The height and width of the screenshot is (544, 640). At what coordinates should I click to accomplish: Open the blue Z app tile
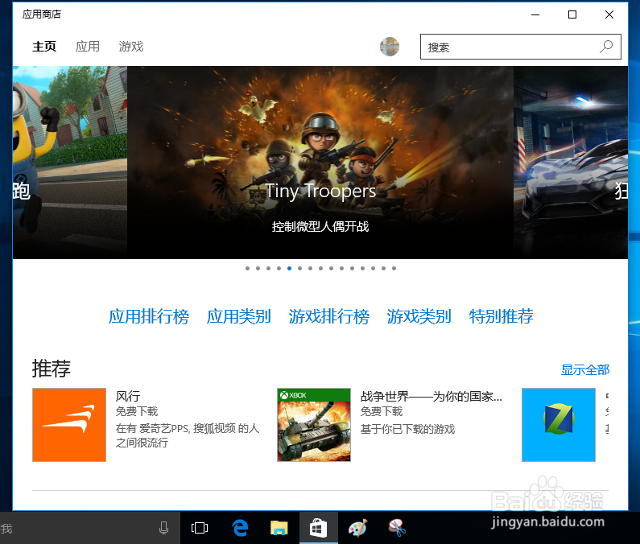(559, 425)
